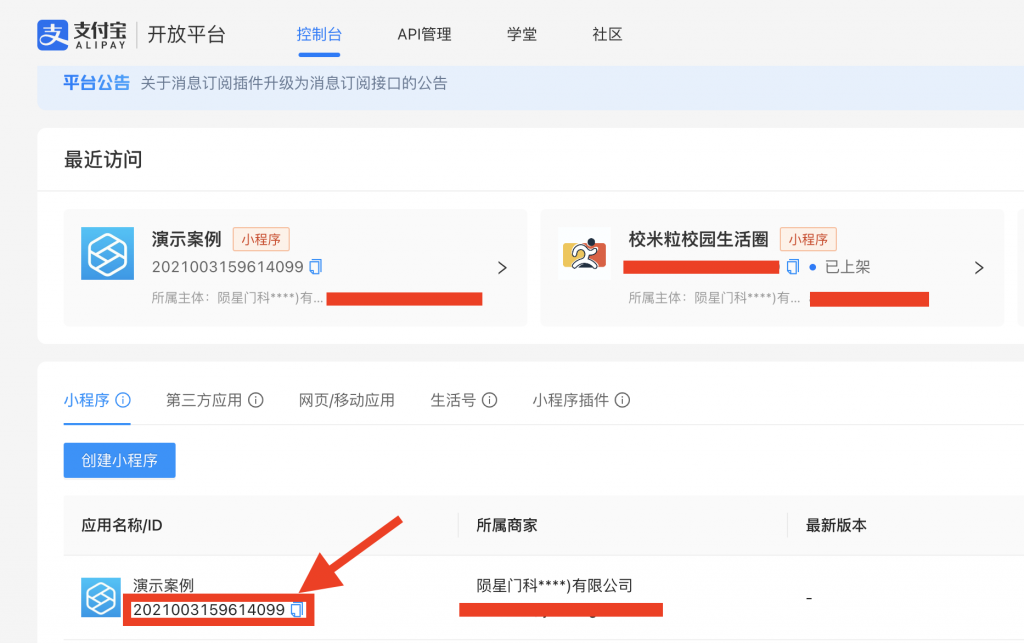Image resolution: width=1024 pixels, height=643 pixels.
Task: Click the 创建小程序 button
Action: [x=119, y=460]
